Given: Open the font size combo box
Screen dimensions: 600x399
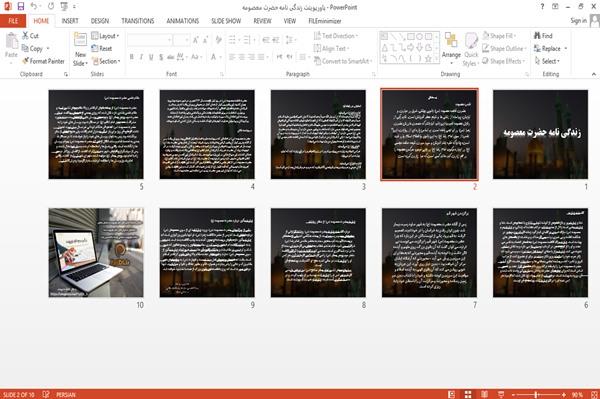Looking at the screenshot, I should pos(181,40).
